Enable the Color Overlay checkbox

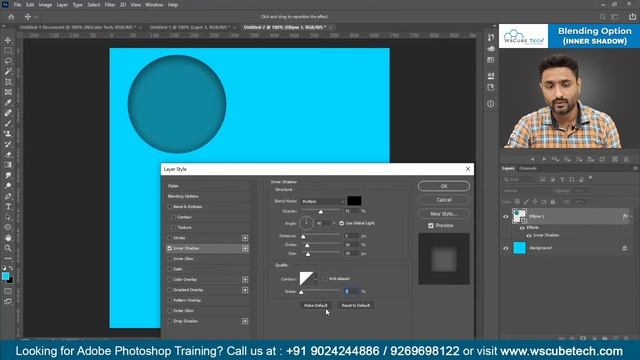pos(169,280)
